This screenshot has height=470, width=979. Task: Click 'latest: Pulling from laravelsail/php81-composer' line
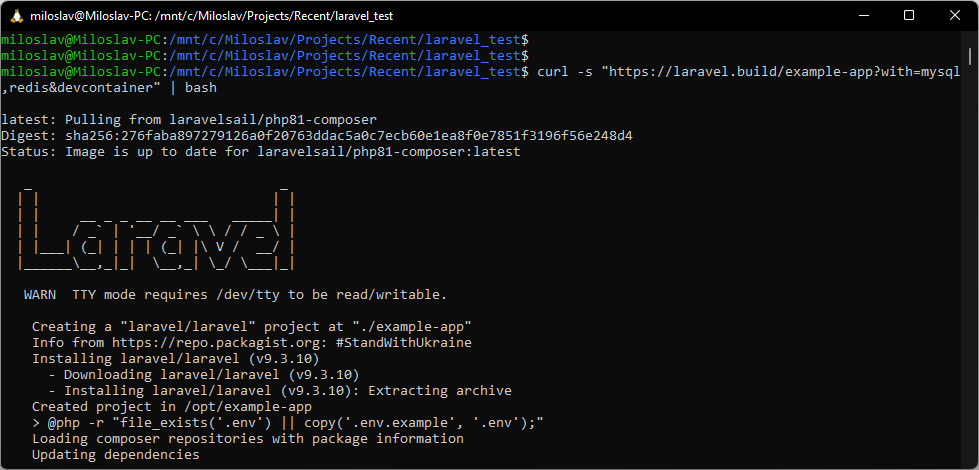tap(189, 120)
